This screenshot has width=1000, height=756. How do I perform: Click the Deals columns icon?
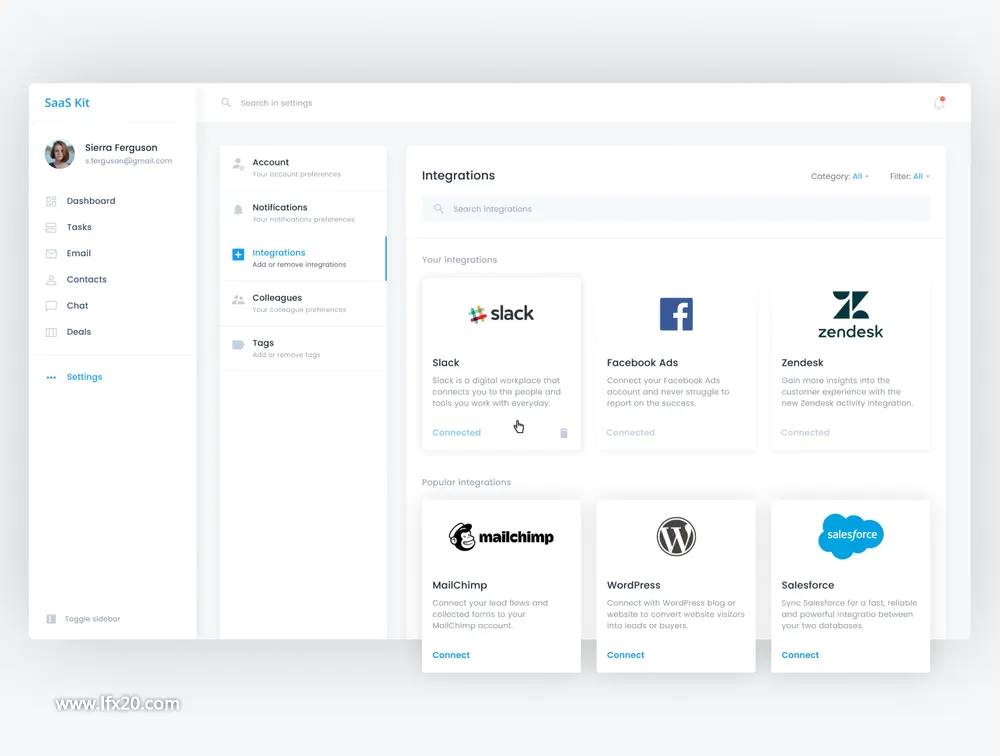51,332
